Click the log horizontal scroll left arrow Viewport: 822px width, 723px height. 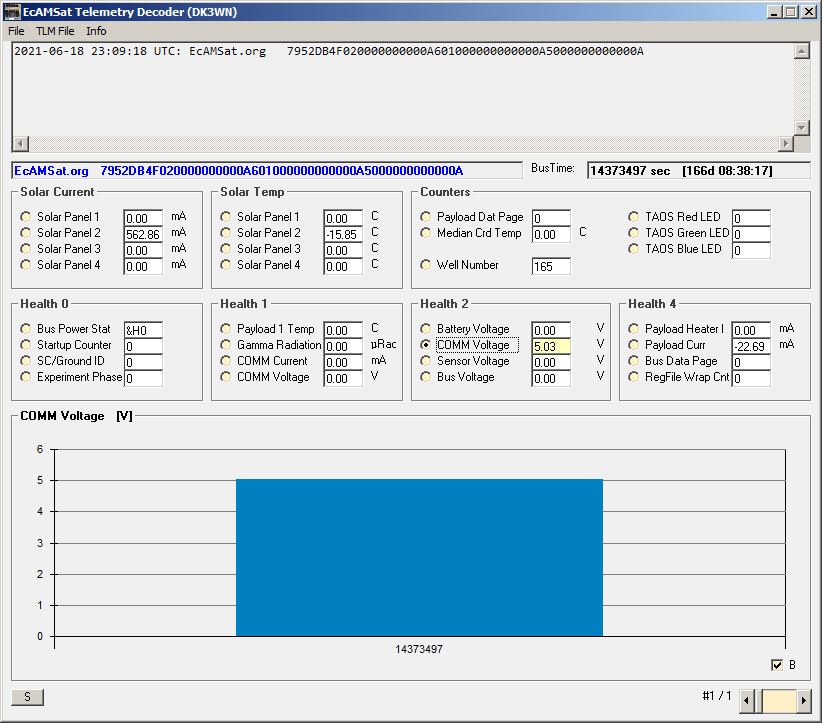coord(20,143)
